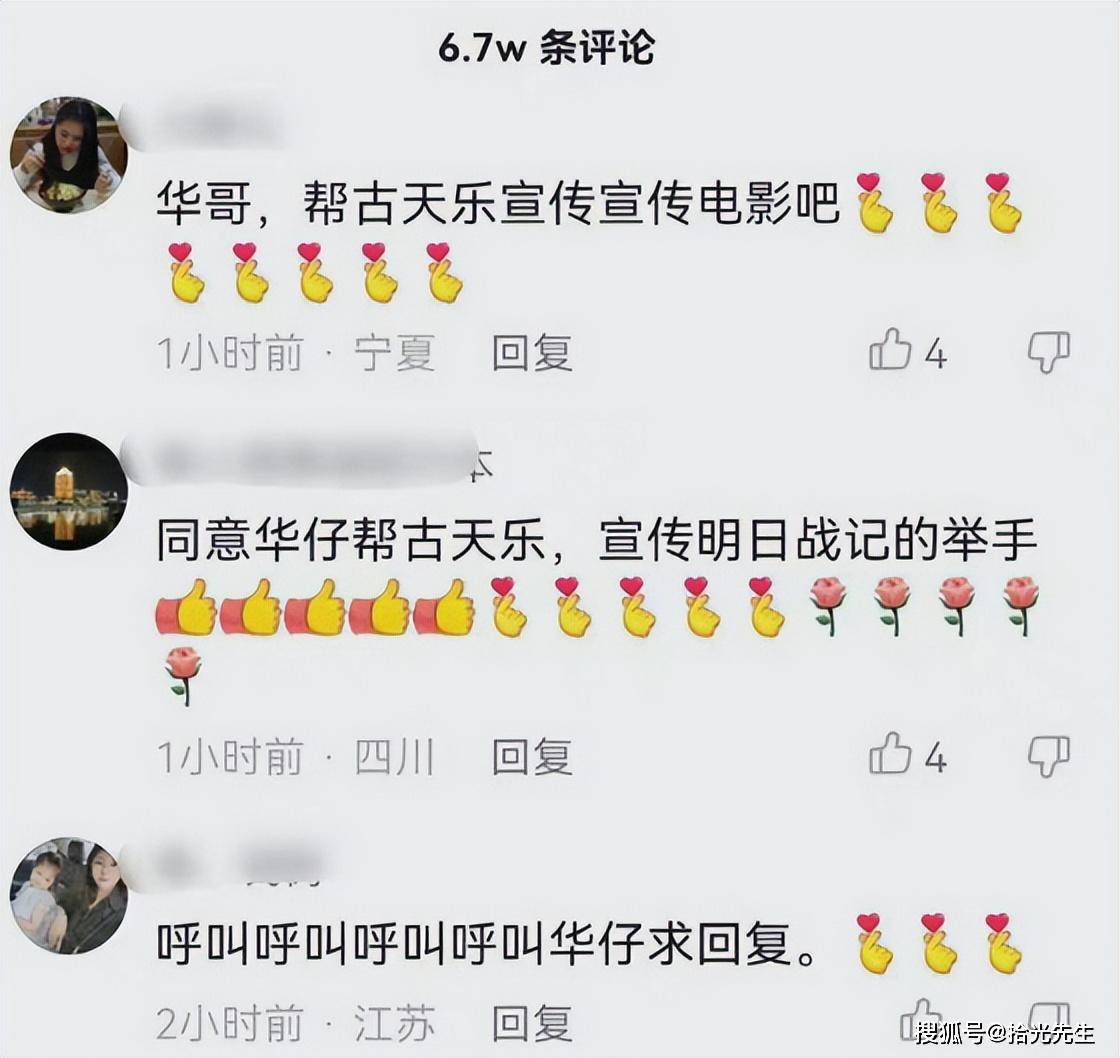This screenshot has width=1120, height=1058.
Task: Select comment text 呼叫呼叫华仔求回复
Action: pos(486,943)
